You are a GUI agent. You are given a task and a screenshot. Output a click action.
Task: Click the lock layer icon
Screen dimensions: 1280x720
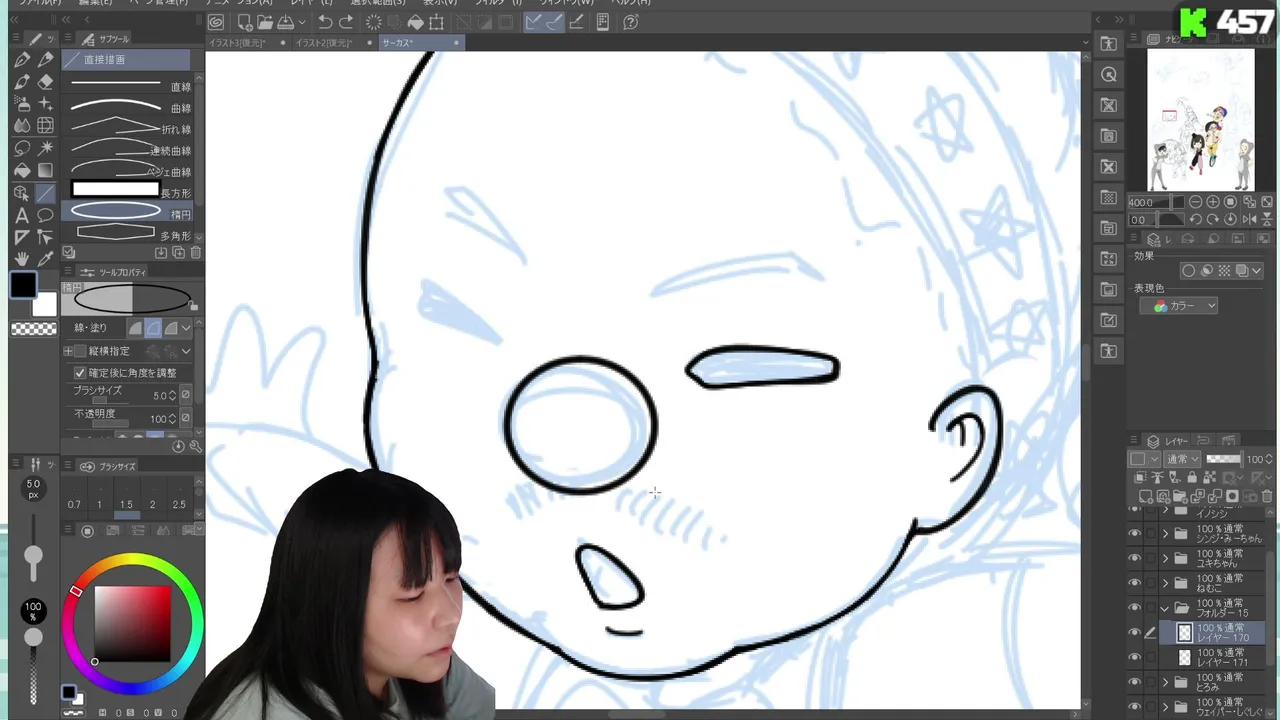click(1192, 478)
